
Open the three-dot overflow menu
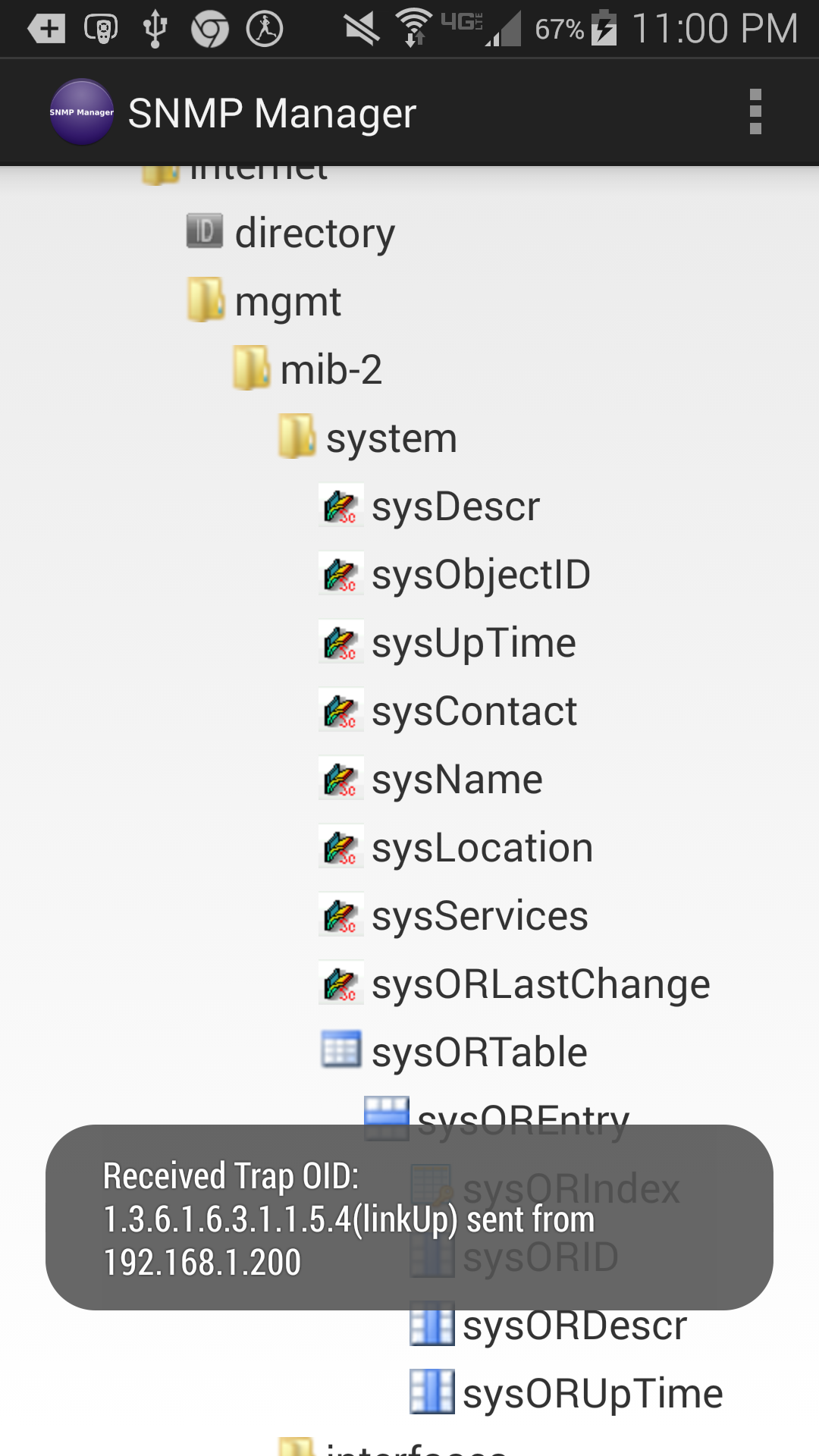[x=755, y=112]
